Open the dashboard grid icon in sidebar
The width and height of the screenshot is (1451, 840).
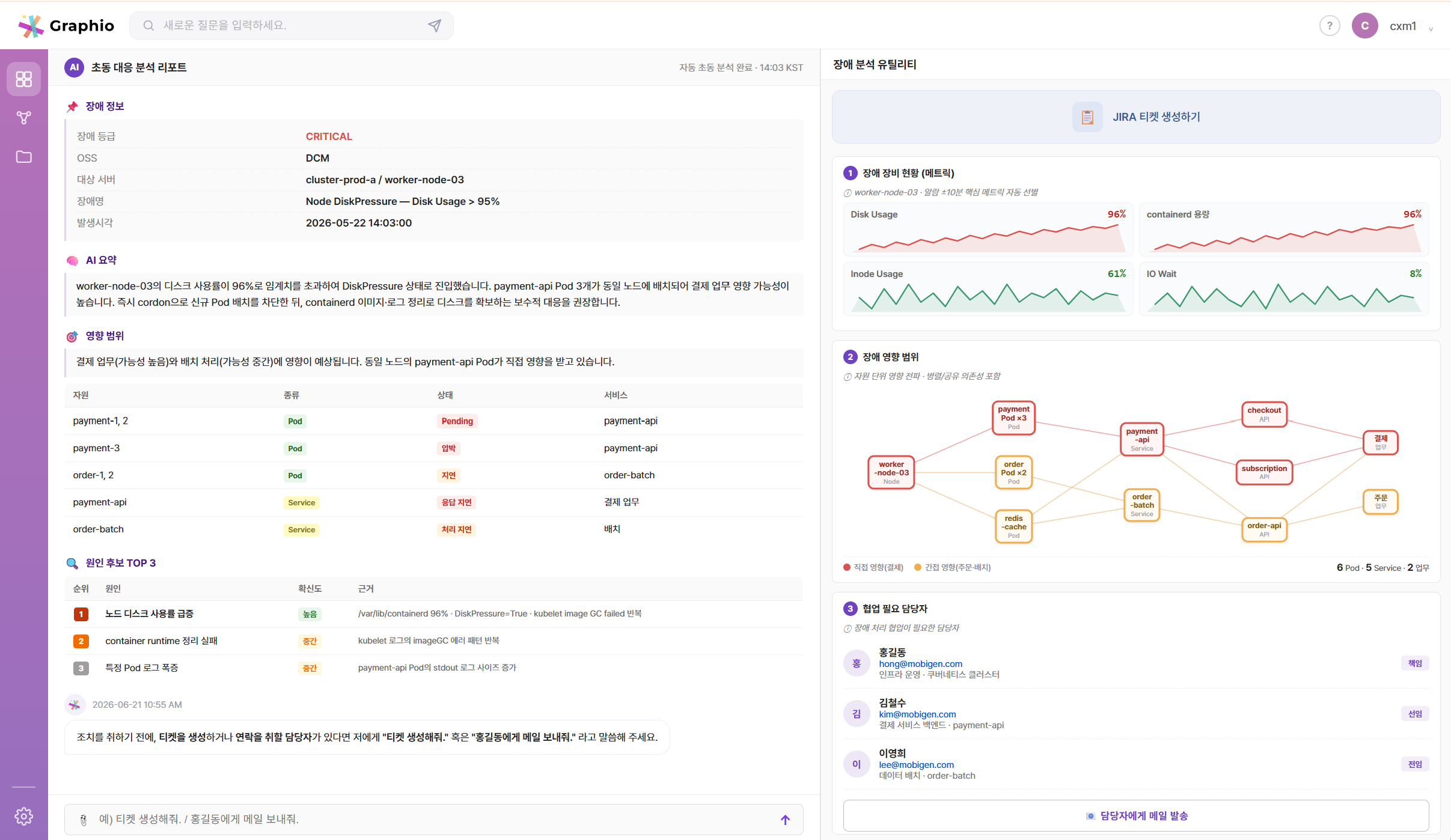click(x=24, y=79)
